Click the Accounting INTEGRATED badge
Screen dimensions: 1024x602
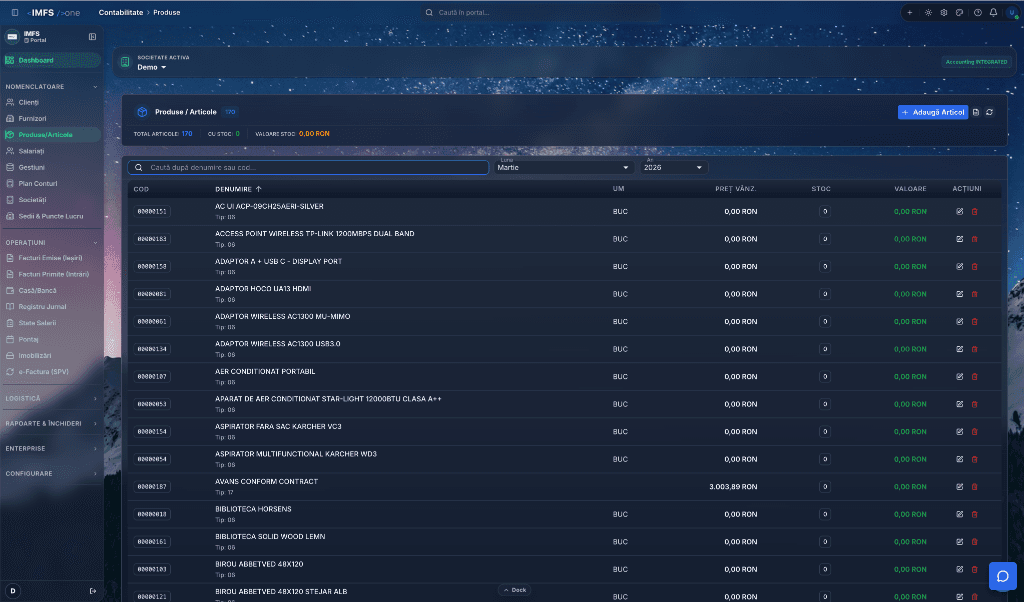(976, 62)
